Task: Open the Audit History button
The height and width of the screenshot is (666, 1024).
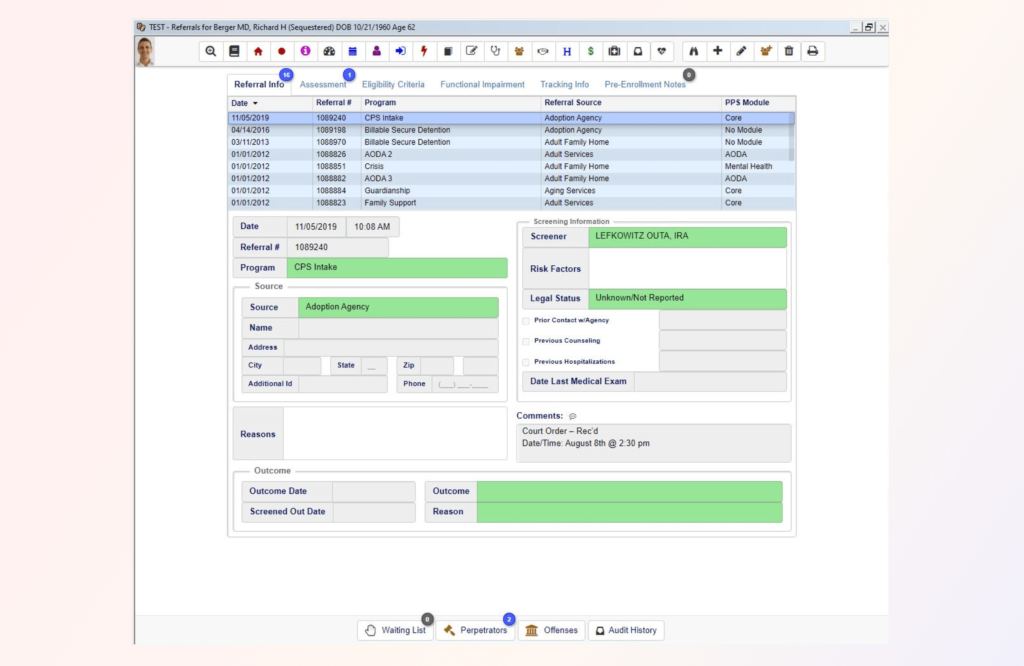Action: pyautogui.click(x=626, y=630)
